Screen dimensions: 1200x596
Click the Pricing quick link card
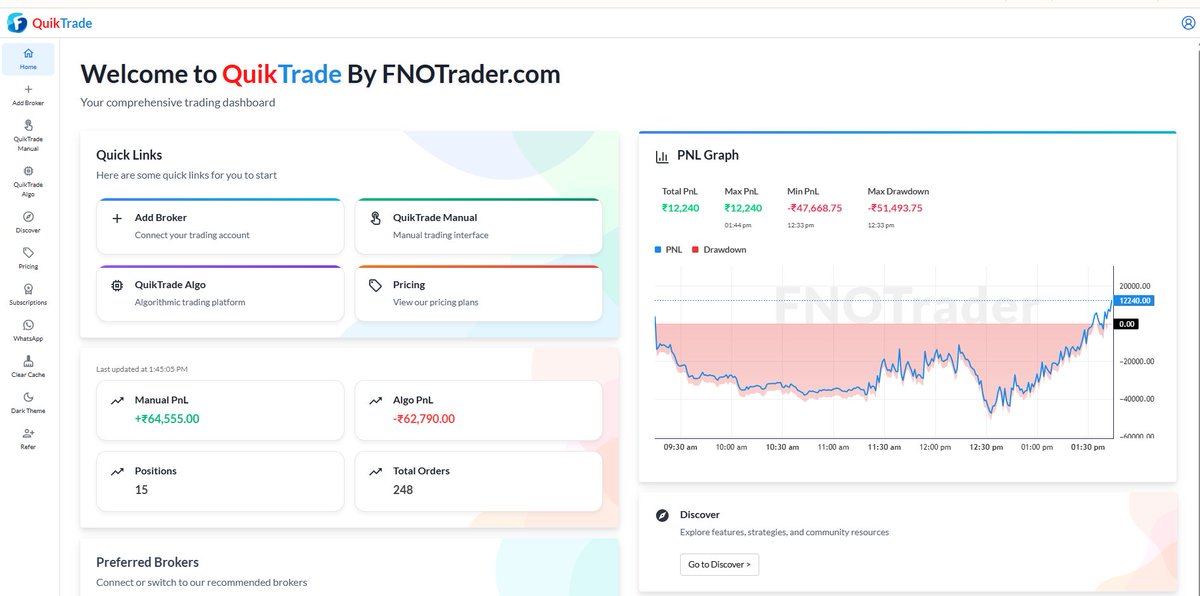pos(479,293)
